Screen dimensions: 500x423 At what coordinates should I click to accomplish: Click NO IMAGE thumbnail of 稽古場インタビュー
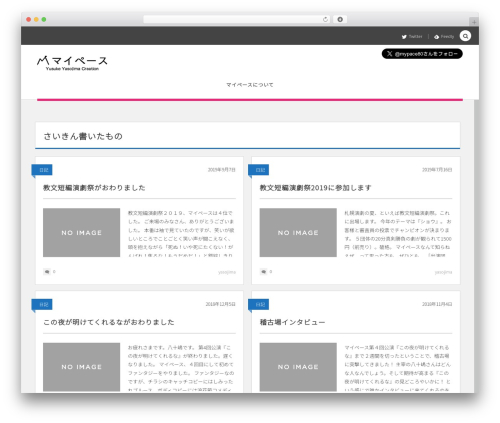click(298, 367)
